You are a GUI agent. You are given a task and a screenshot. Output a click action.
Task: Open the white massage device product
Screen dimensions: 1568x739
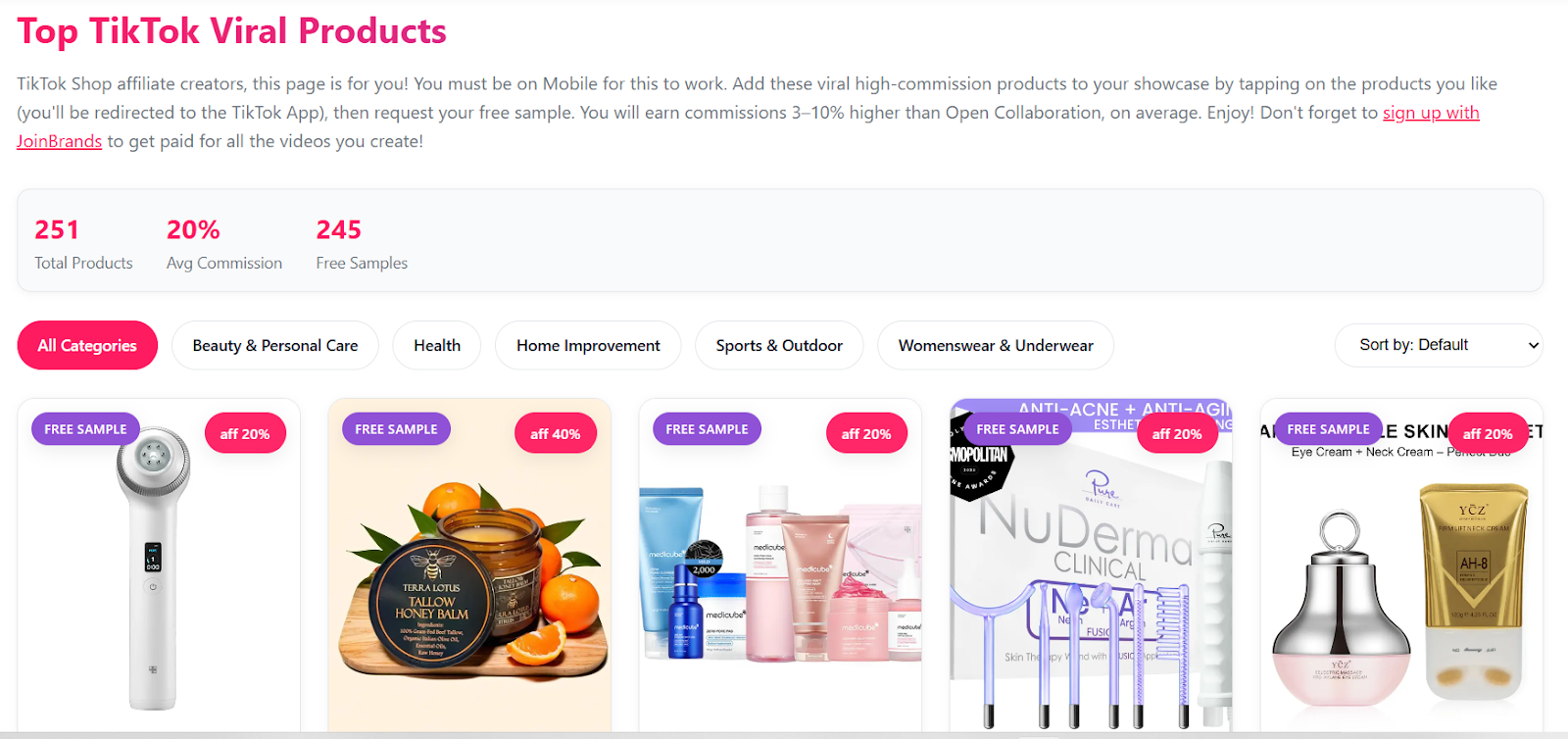(x=159, y=568)
